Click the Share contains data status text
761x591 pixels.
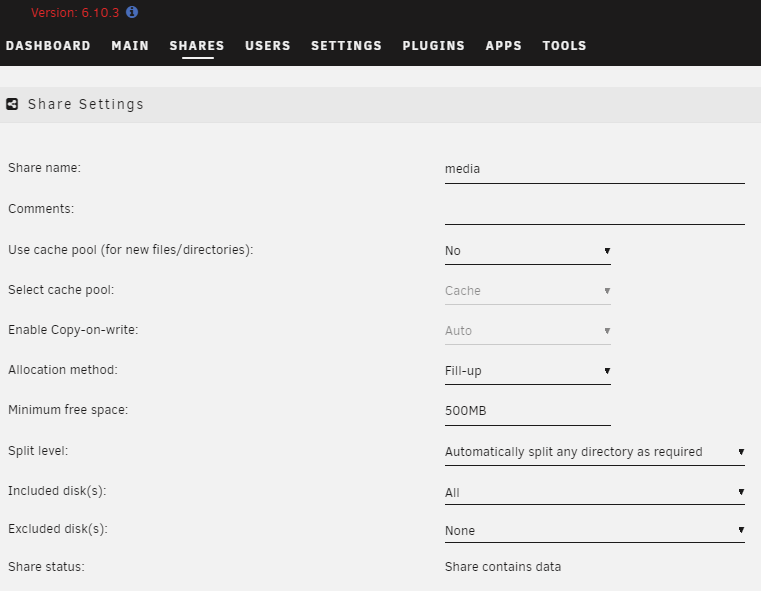click(x=503, y=567)
